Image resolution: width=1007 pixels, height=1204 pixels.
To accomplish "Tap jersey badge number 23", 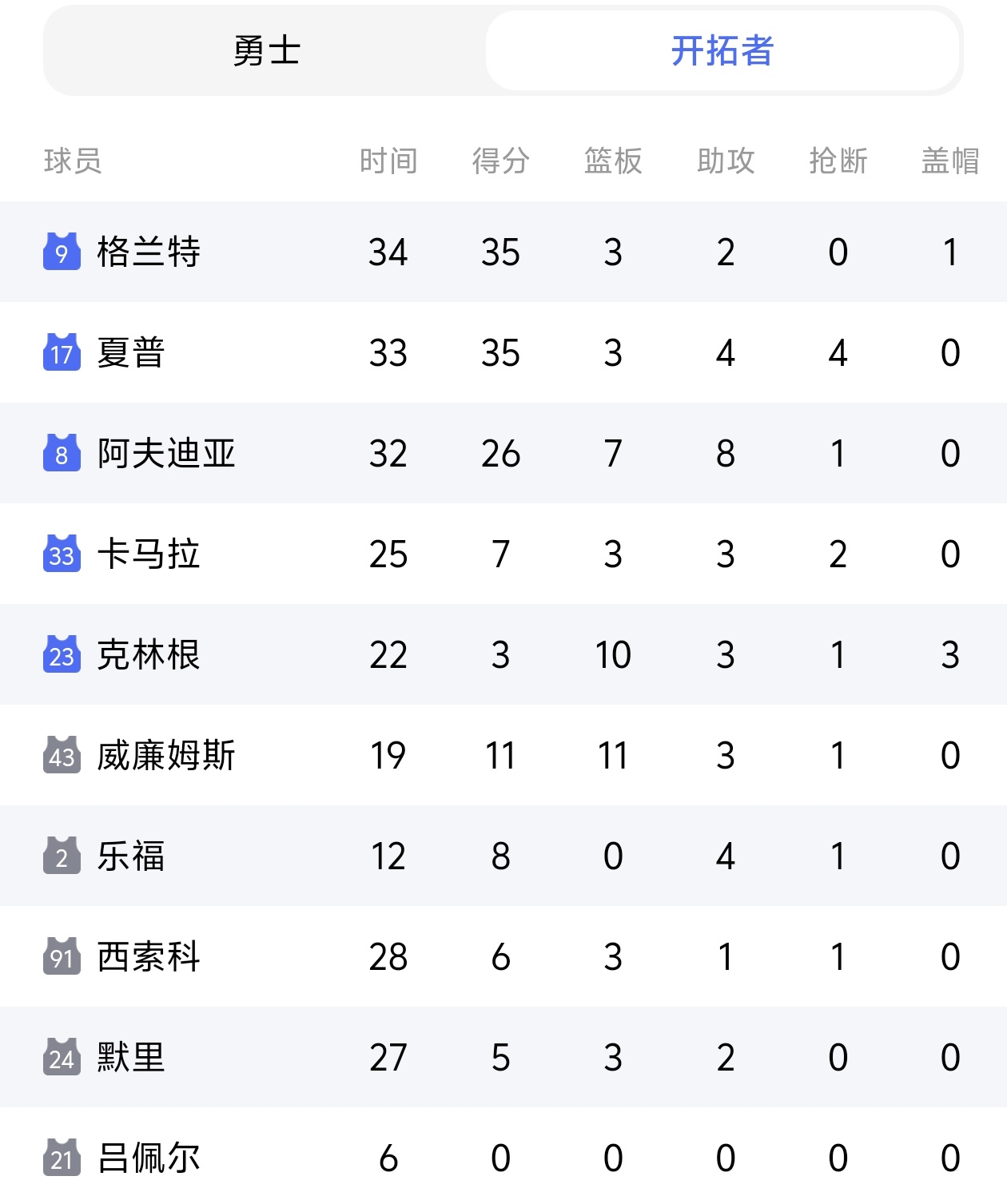I will (x=62, y=654).
